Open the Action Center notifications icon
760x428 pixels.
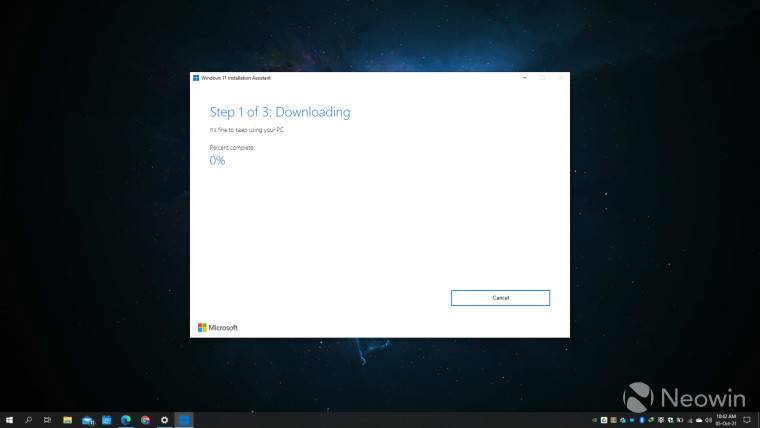pyautogui.click(x=747, y=420)
